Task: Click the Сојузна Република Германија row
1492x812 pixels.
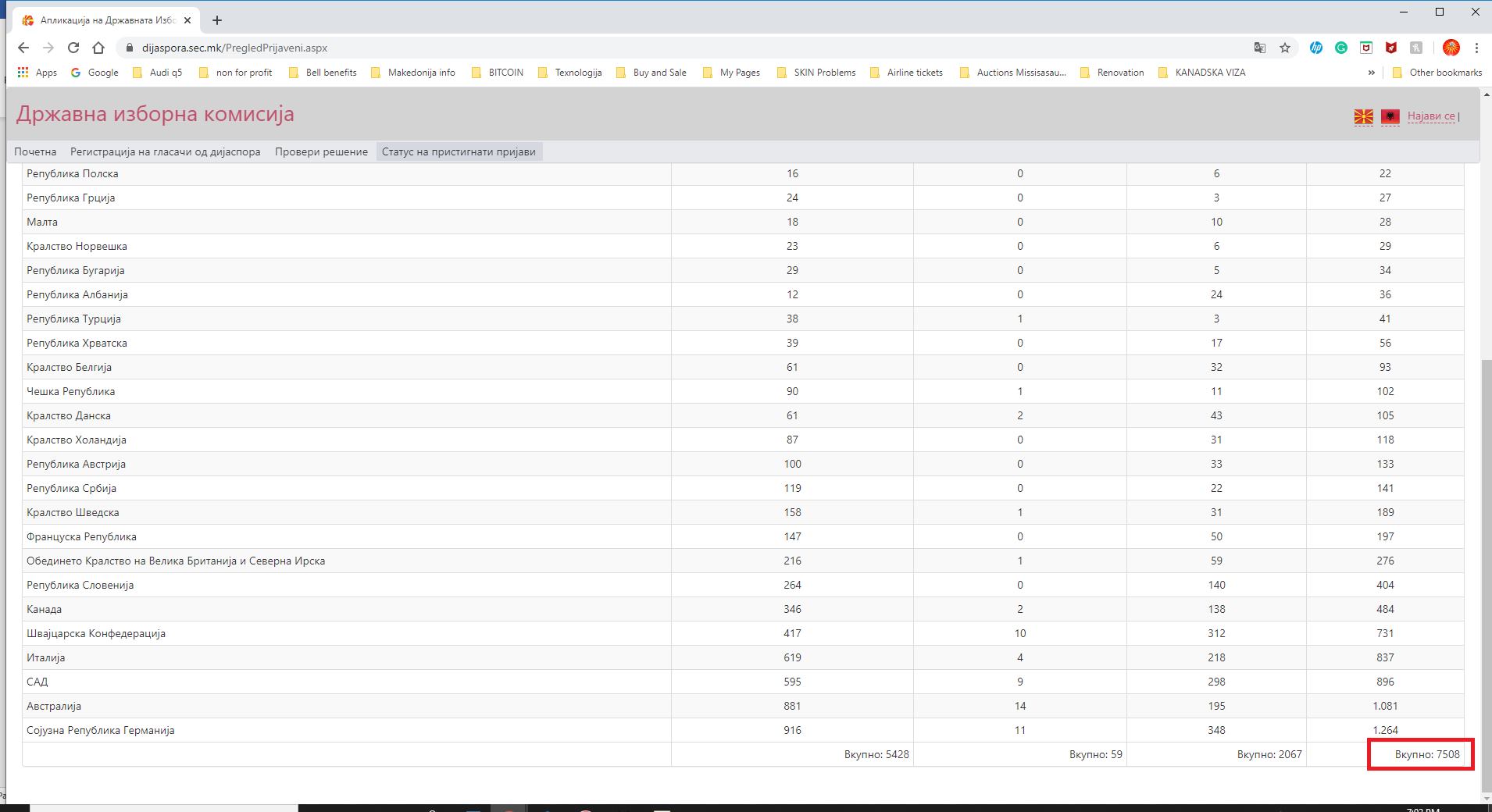Action: (x=743, y=730)
